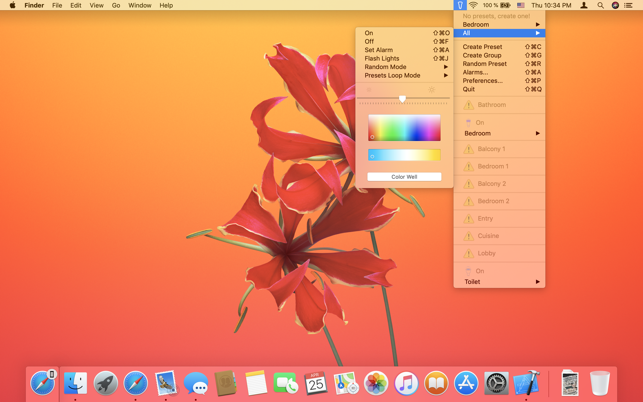Click the Entry light row
This screenshot has height=402, width=643.
[x=499, y=219]
